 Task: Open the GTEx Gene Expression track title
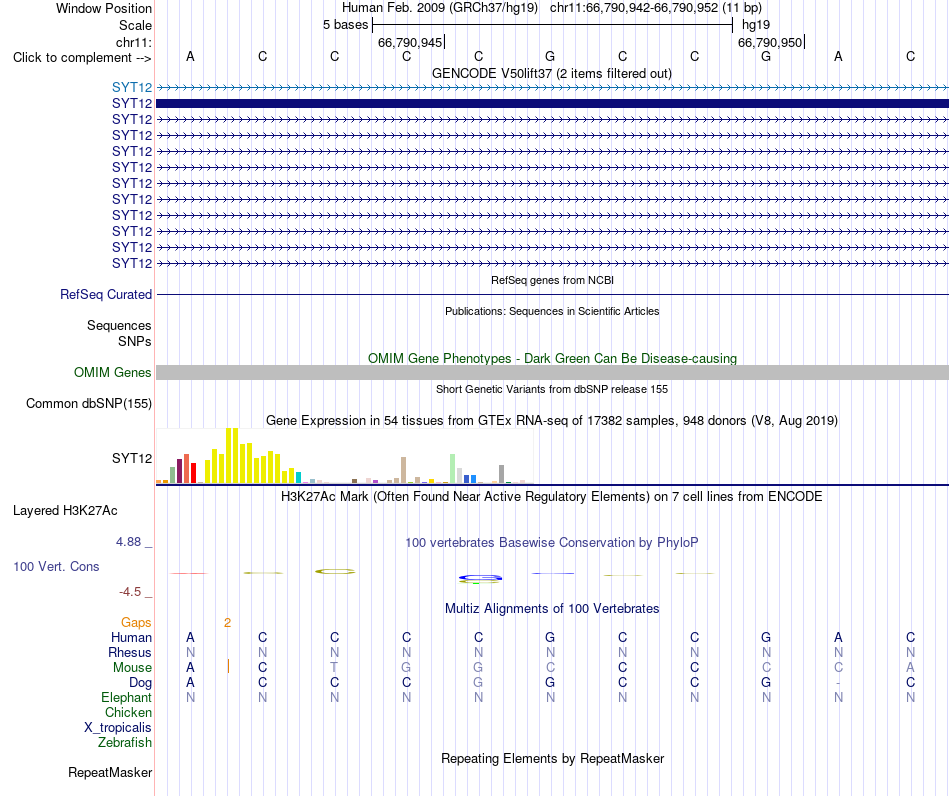click(552, 420)
